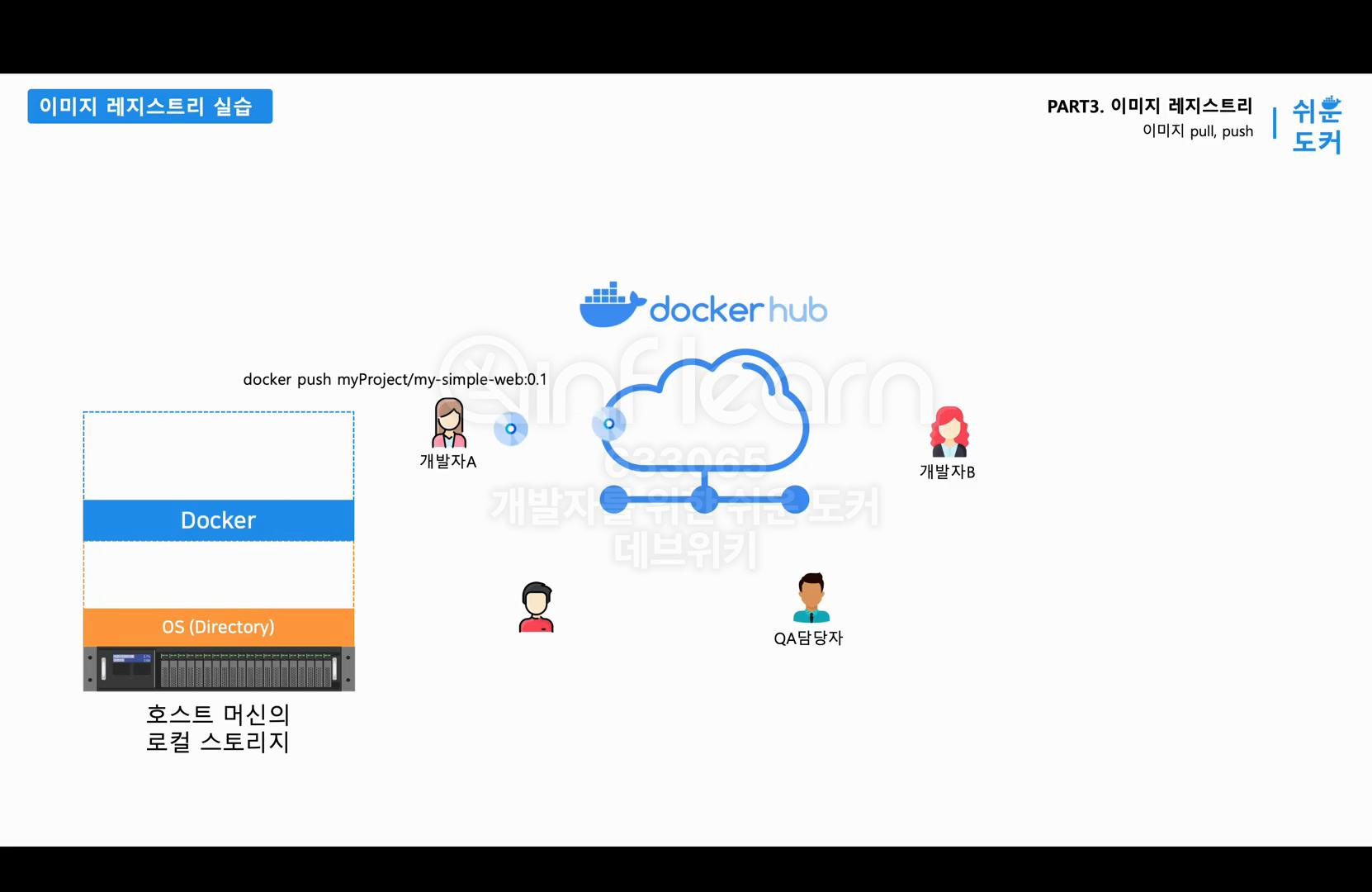This screenshot has height=892, width=1372.
Task: Click the QA담당자 label
Action: point(808,638)
